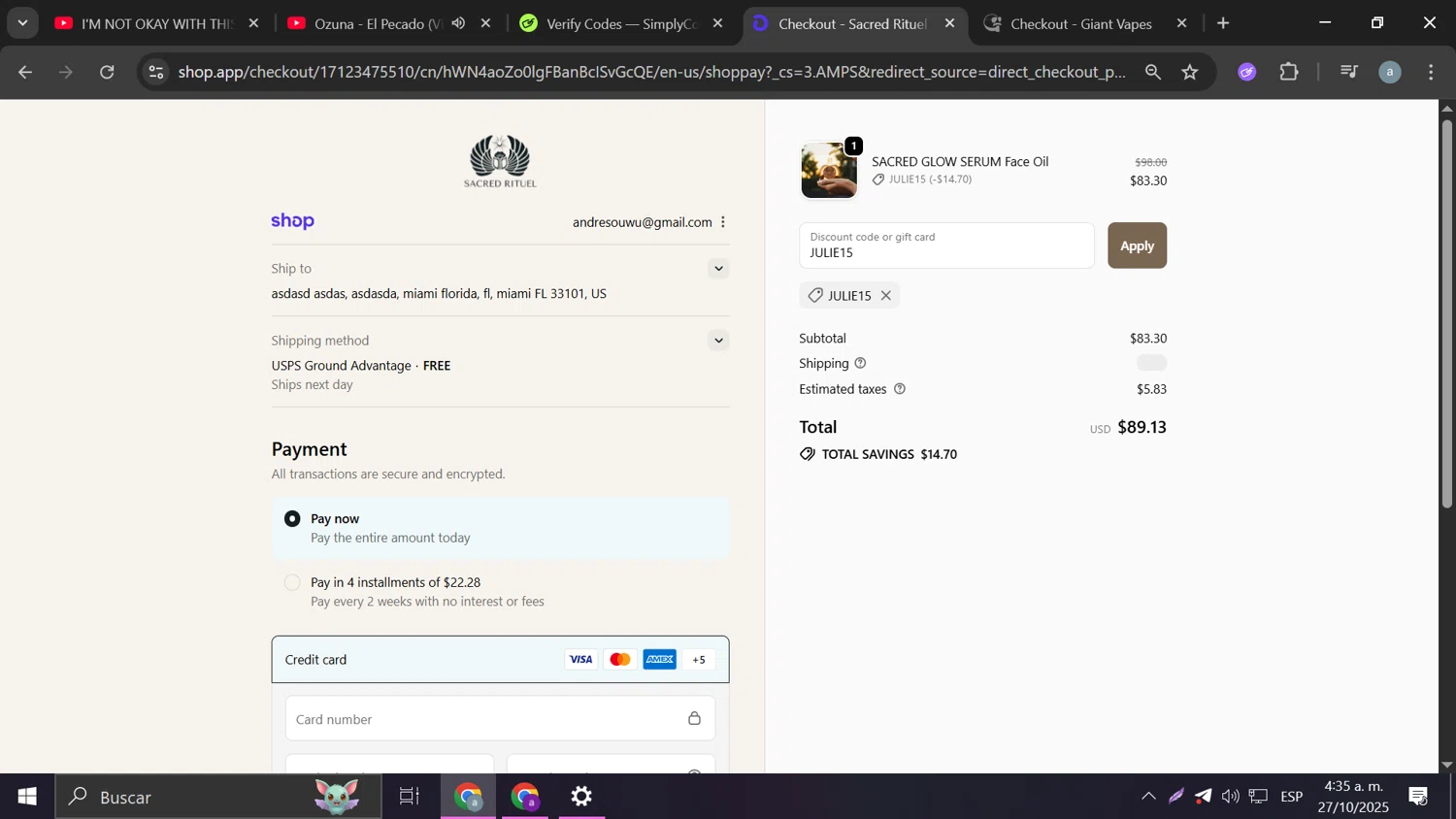Viewport: 1456px width, 819px height.
Task: Open account options menu next to email
Action: click(x=723, y=222)
